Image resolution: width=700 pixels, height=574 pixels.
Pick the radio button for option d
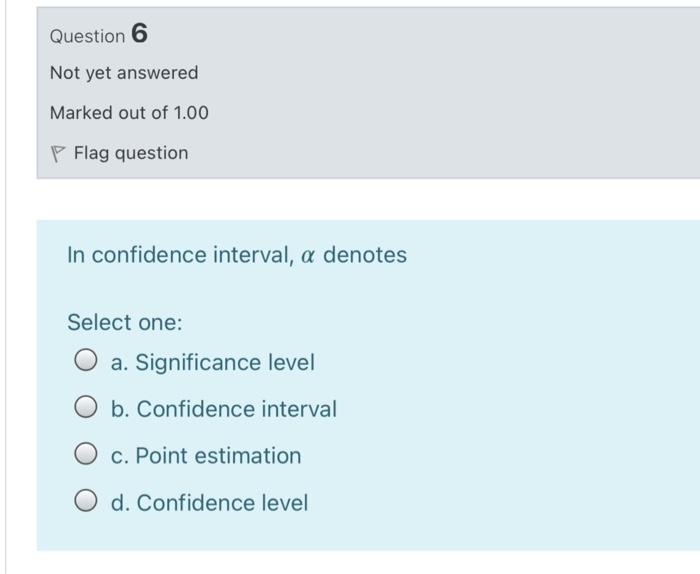click(86, 500)
